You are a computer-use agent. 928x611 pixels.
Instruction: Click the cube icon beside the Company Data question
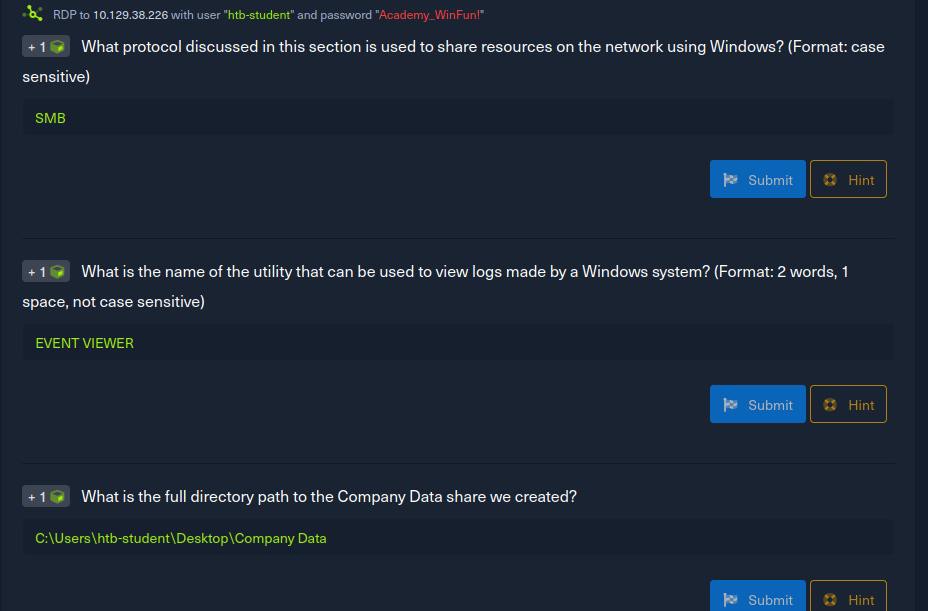pos(57,497)
